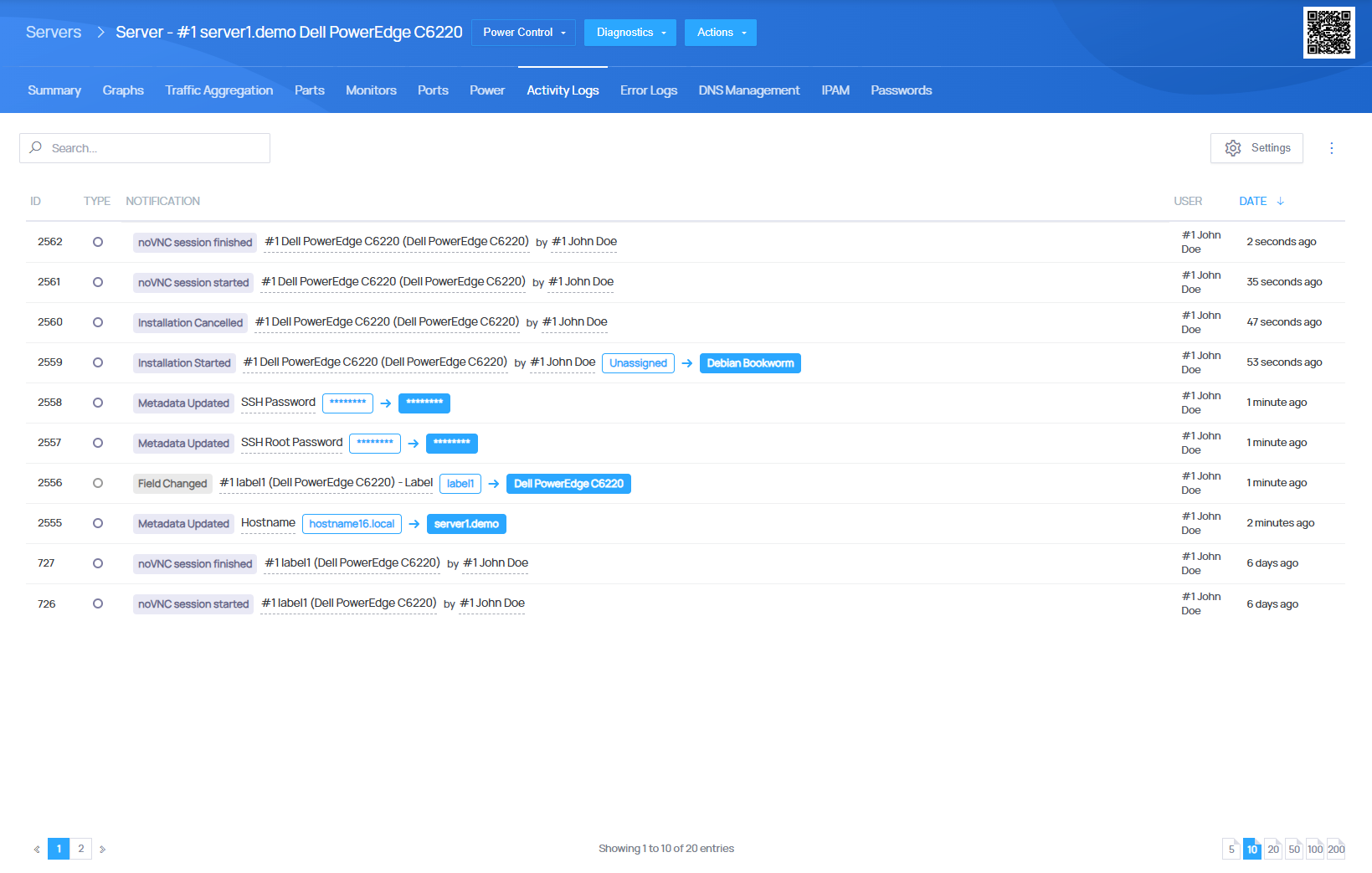Click the arrow between Unassigned and Debian Bookworm
The height and width of the screenshot is (873, 1372).
687,363
